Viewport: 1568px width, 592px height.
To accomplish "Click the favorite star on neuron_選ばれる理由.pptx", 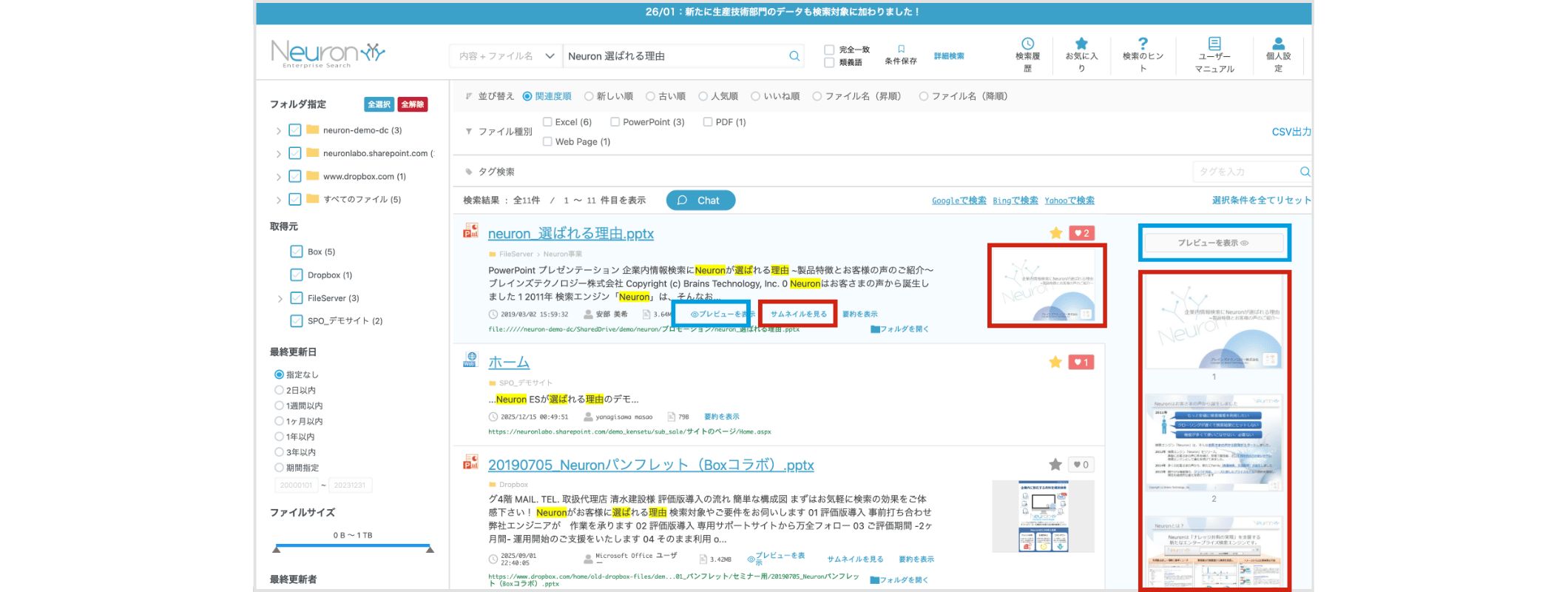I will pyautogui.click(x=1055, y=233).
